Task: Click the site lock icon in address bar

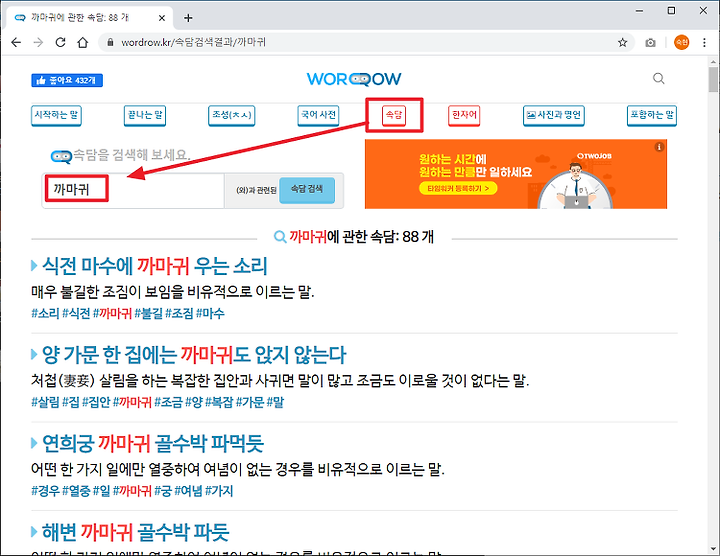Action: tap(110, 43)
